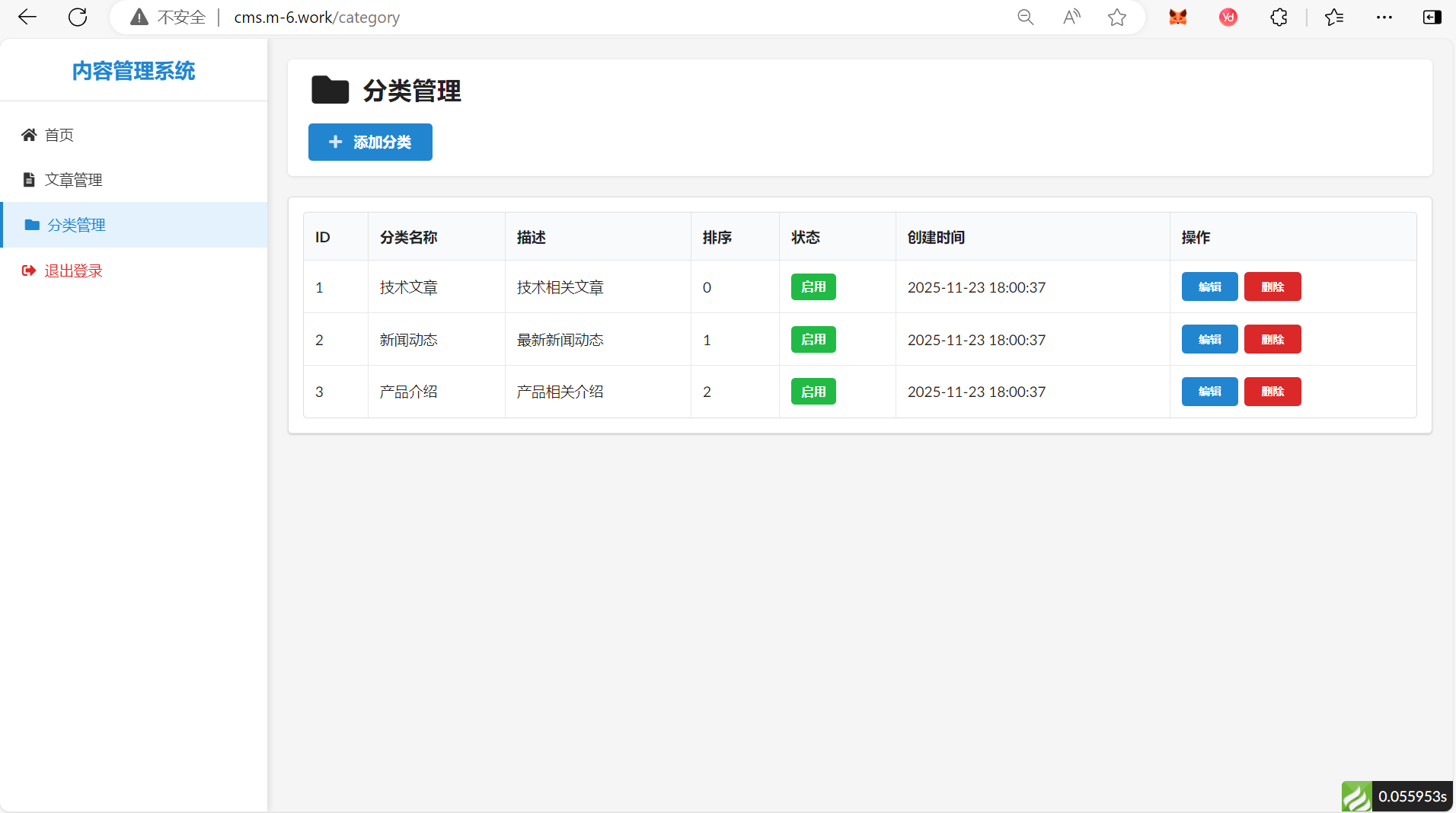This screenshot has height=813, width=1456.
Task: Click the zoom magnifier icon in address bar
Action: click(1025, 17)
